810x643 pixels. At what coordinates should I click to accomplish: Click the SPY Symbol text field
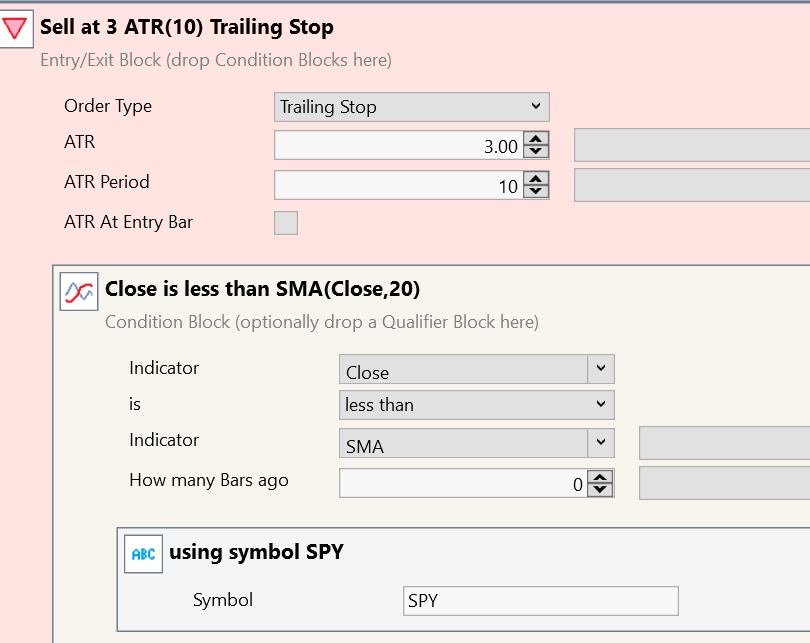pos(540,601)
